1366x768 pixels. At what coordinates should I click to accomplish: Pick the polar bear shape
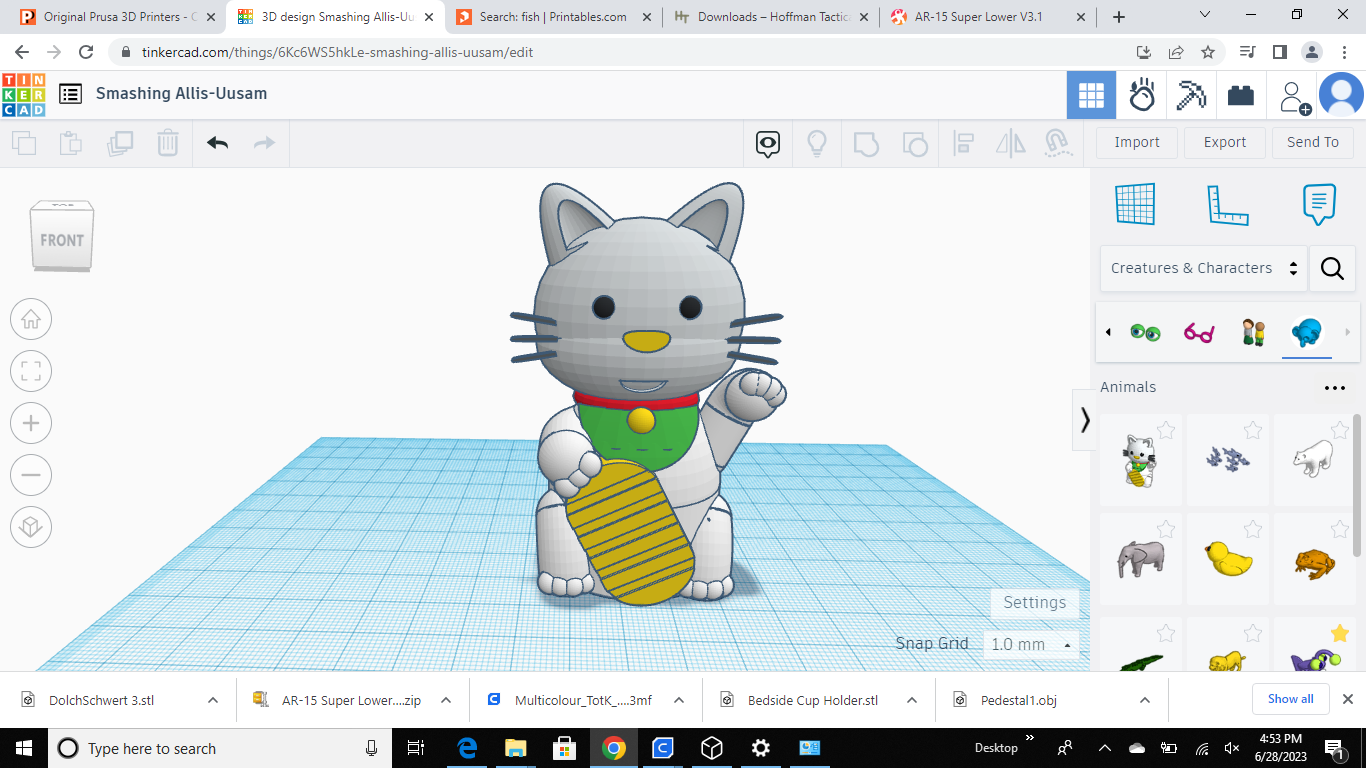point(1312,459)
